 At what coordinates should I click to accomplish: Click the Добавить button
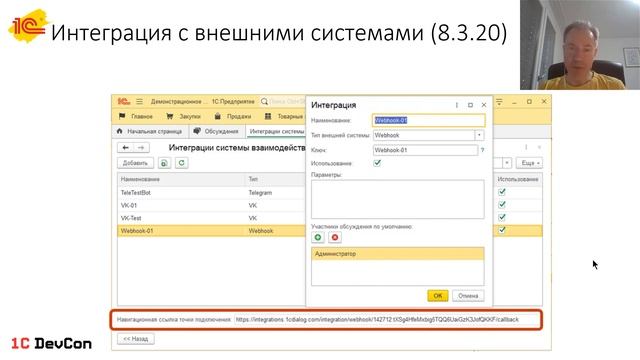135,163
